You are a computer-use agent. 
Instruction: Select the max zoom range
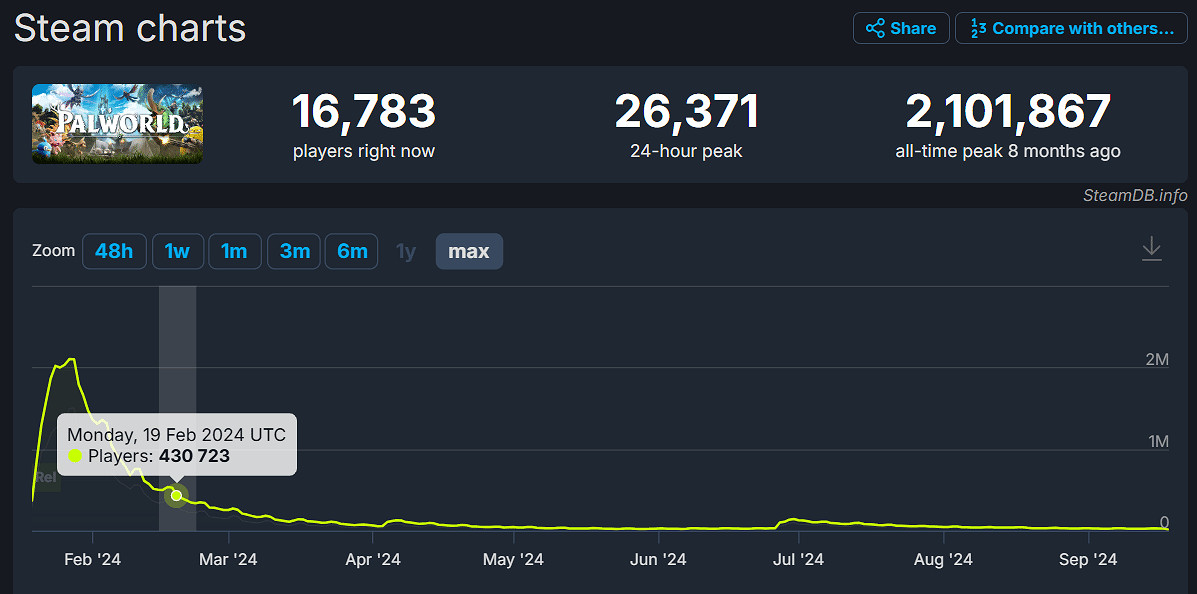(x=469, y=251)
